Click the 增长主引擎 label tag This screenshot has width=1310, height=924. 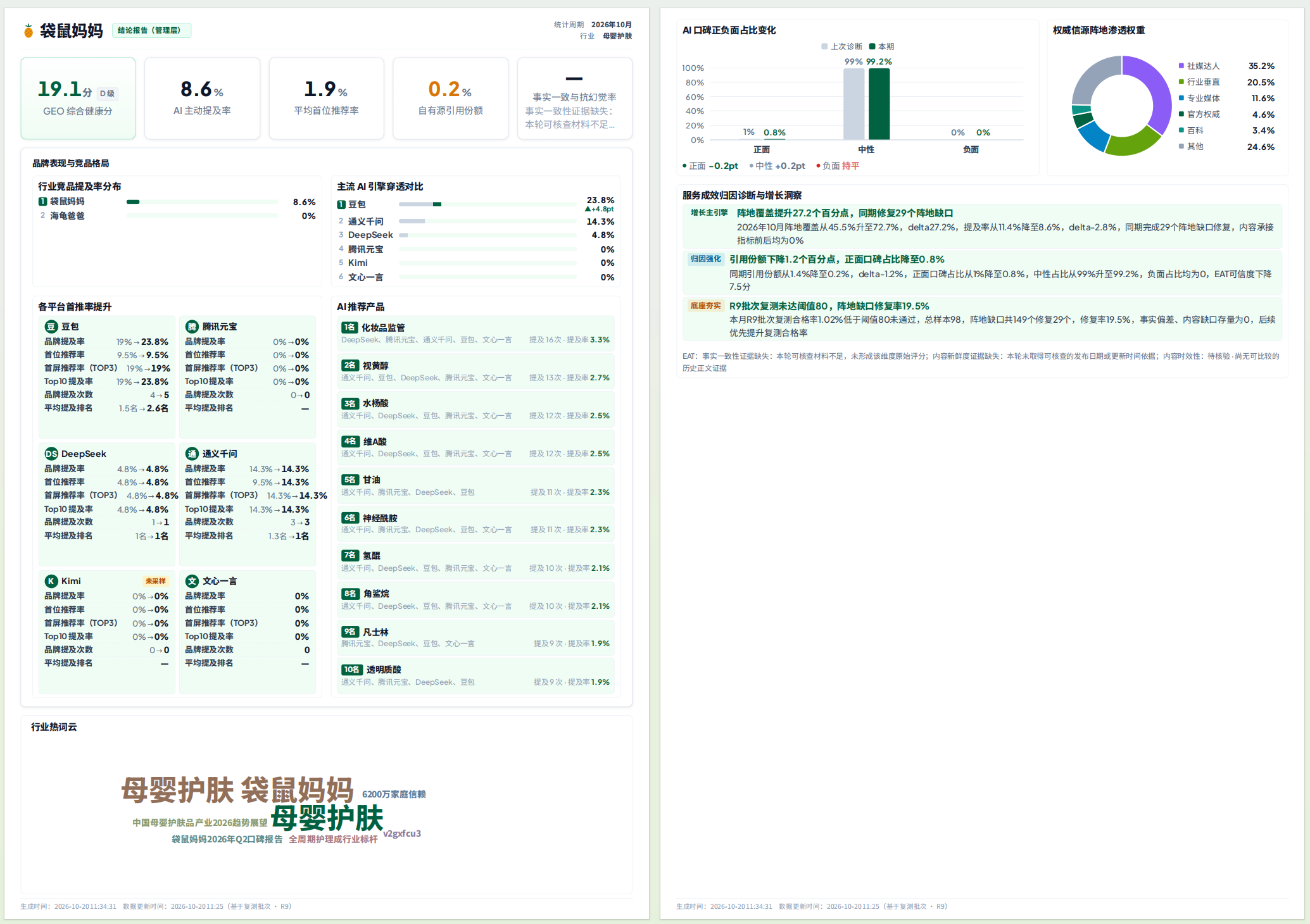[709, 213]
